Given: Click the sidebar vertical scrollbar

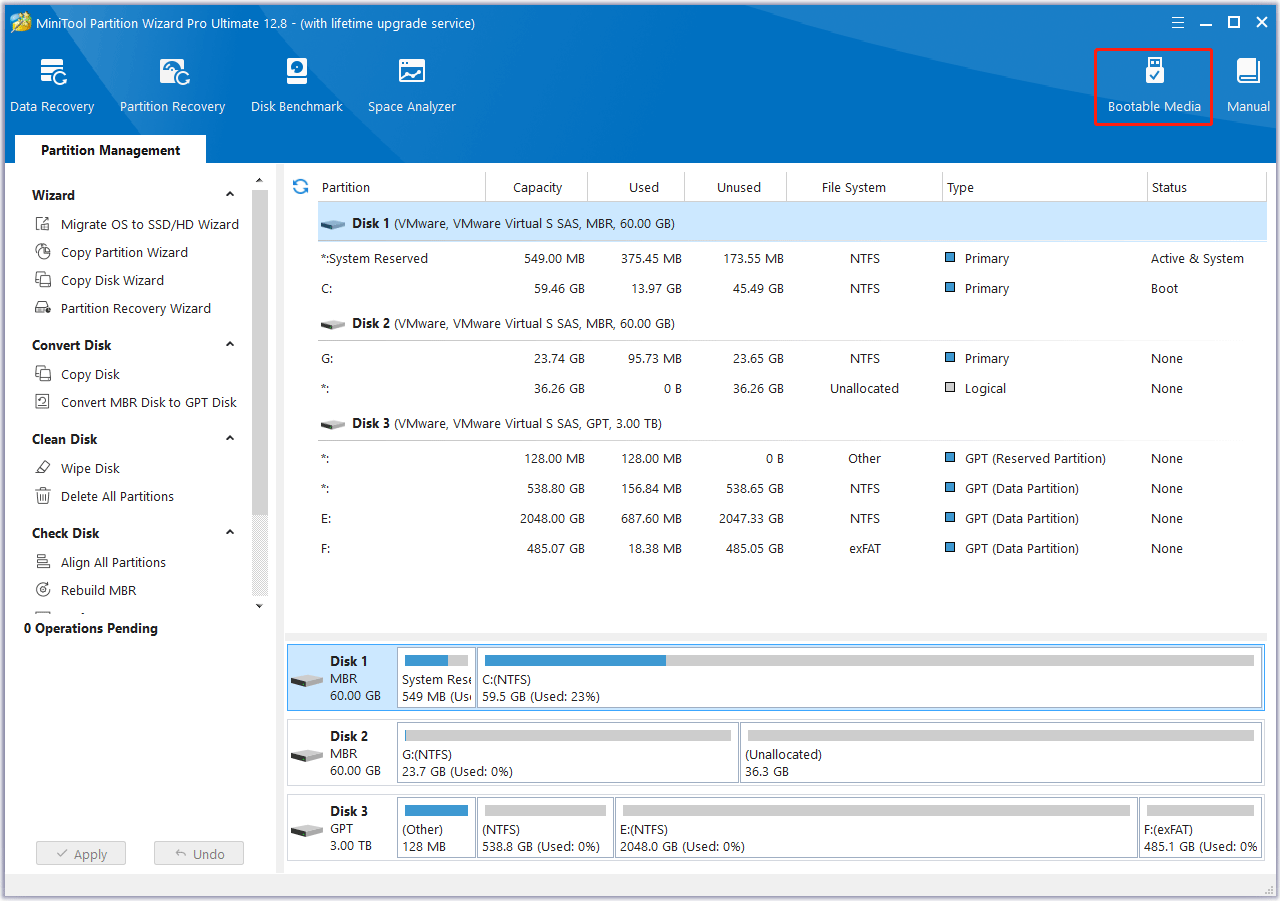Looking at the screenshot, I should 260,352.
